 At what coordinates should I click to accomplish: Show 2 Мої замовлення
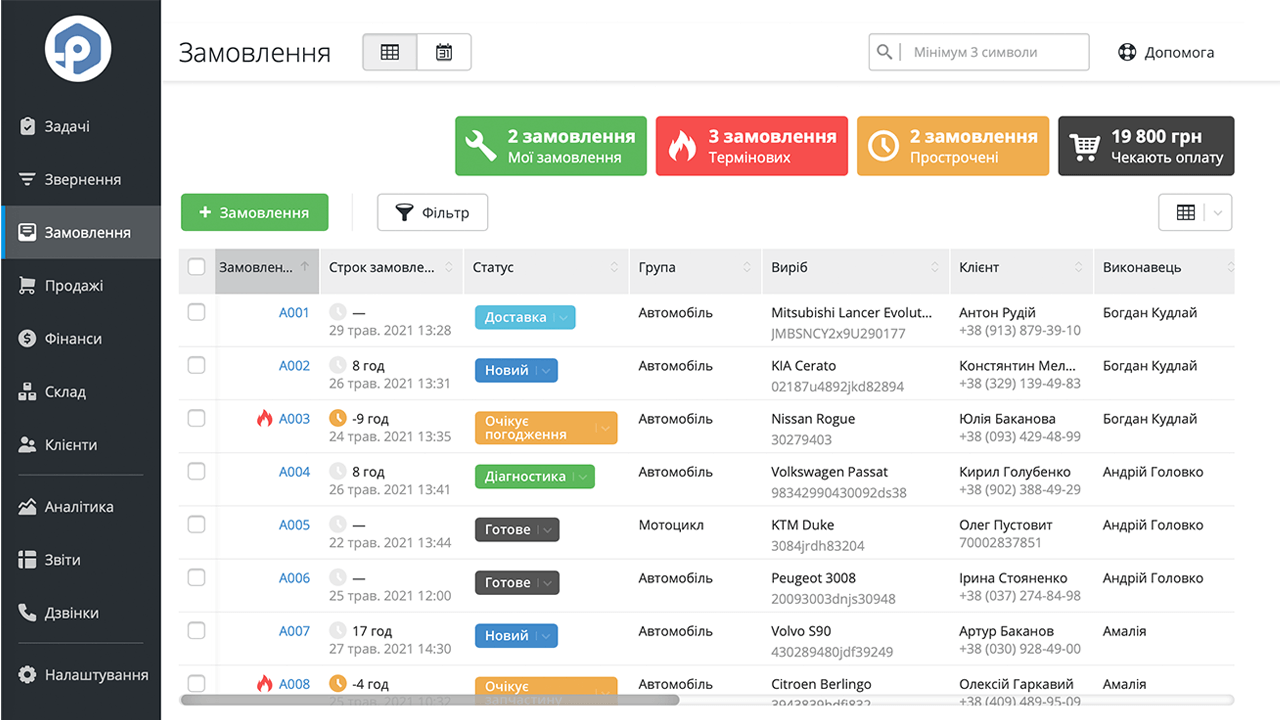551,146
